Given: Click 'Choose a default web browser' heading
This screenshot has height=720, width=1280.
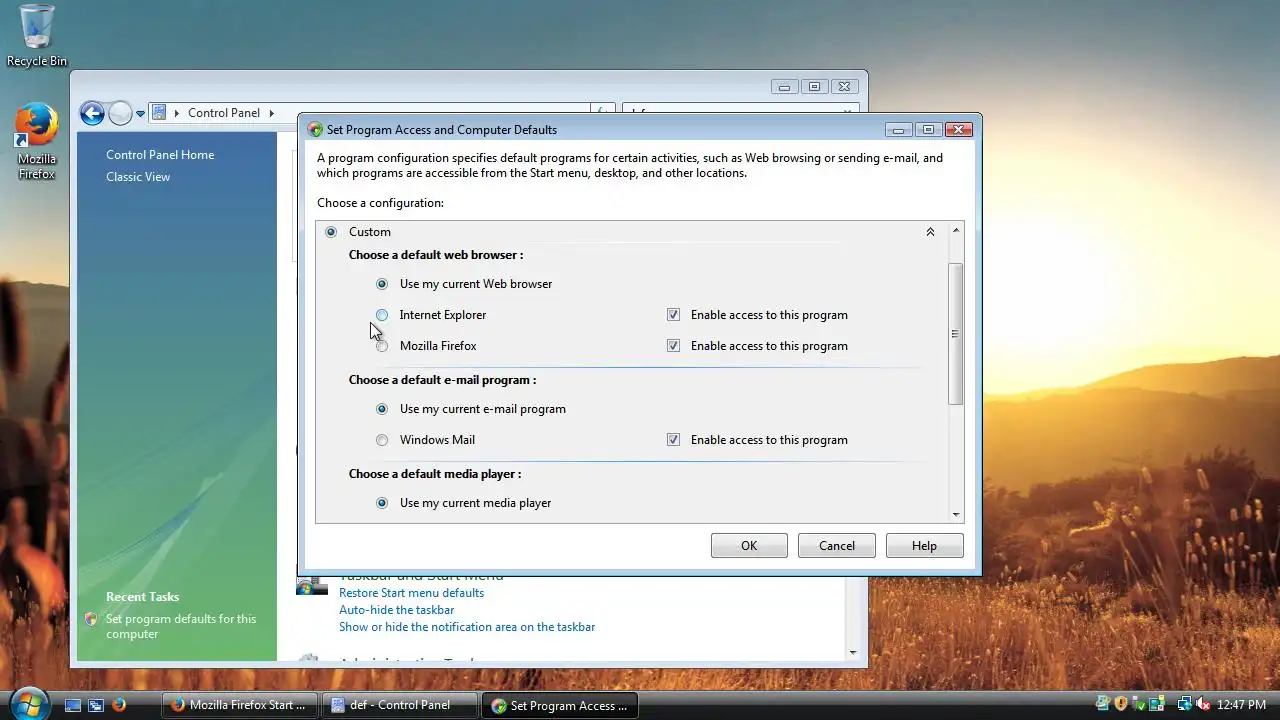Looking at the screenshot, I should coord(436,255).
